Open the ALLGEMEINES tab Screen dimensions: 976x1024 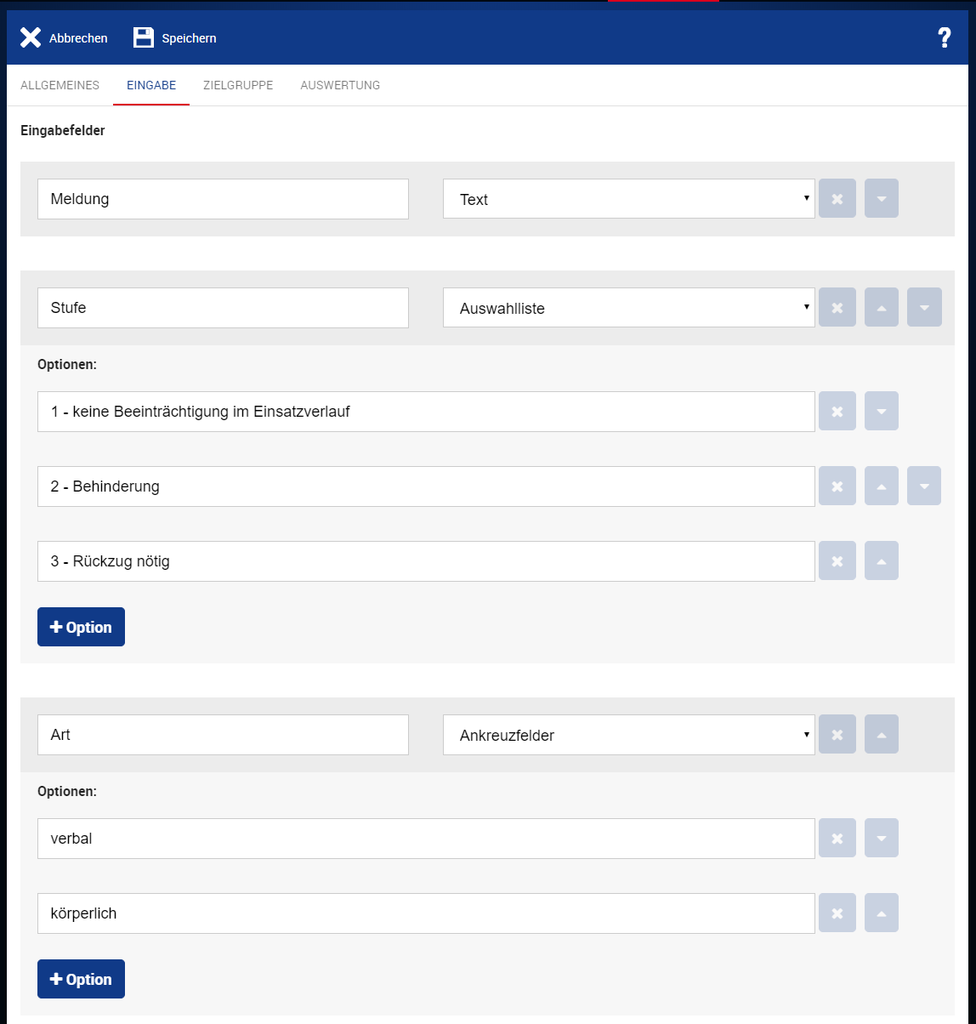click(59, 85)
